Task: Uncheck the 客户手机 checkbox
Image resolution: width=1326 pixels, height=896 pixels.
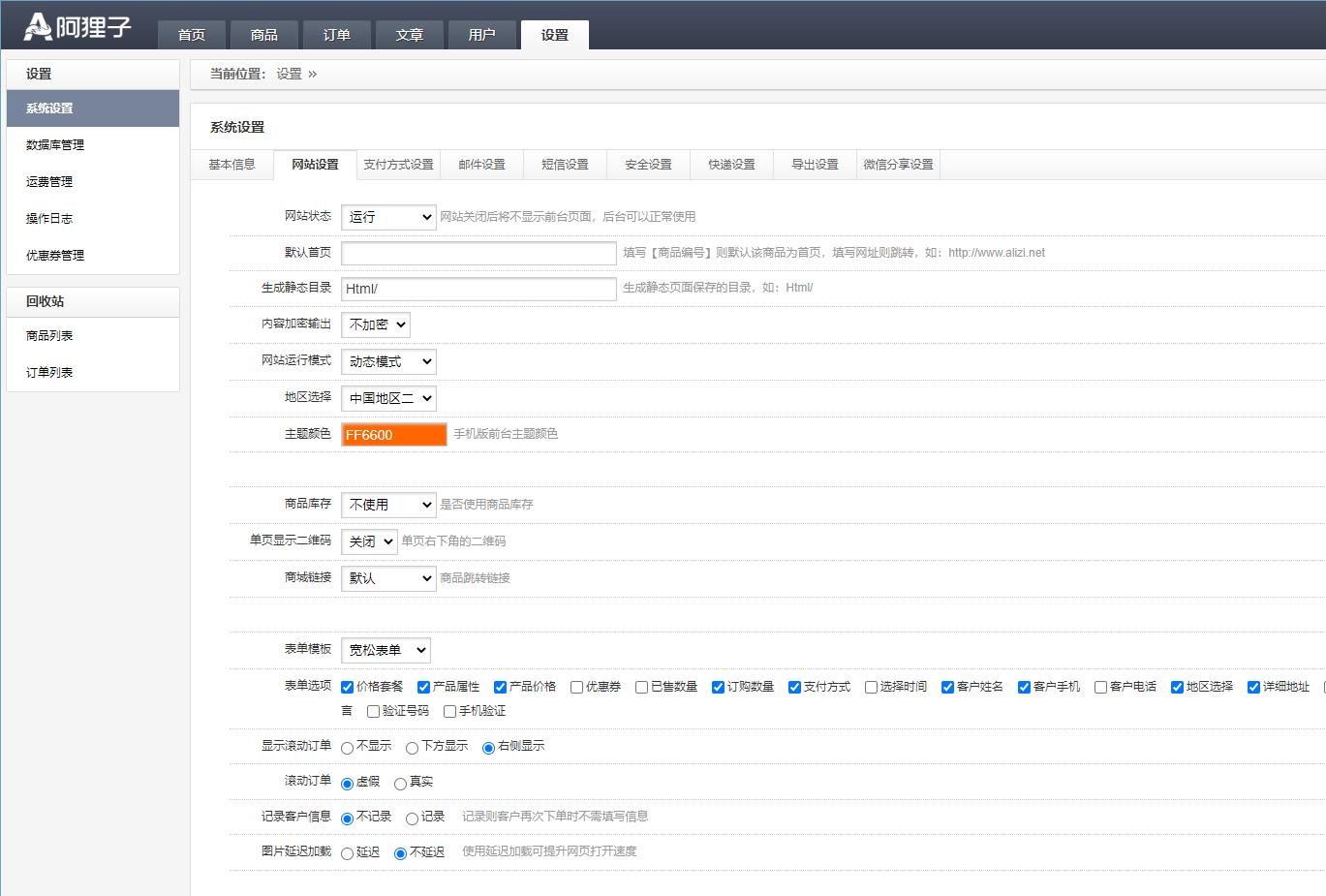Action: click(x=1024, y=687)
